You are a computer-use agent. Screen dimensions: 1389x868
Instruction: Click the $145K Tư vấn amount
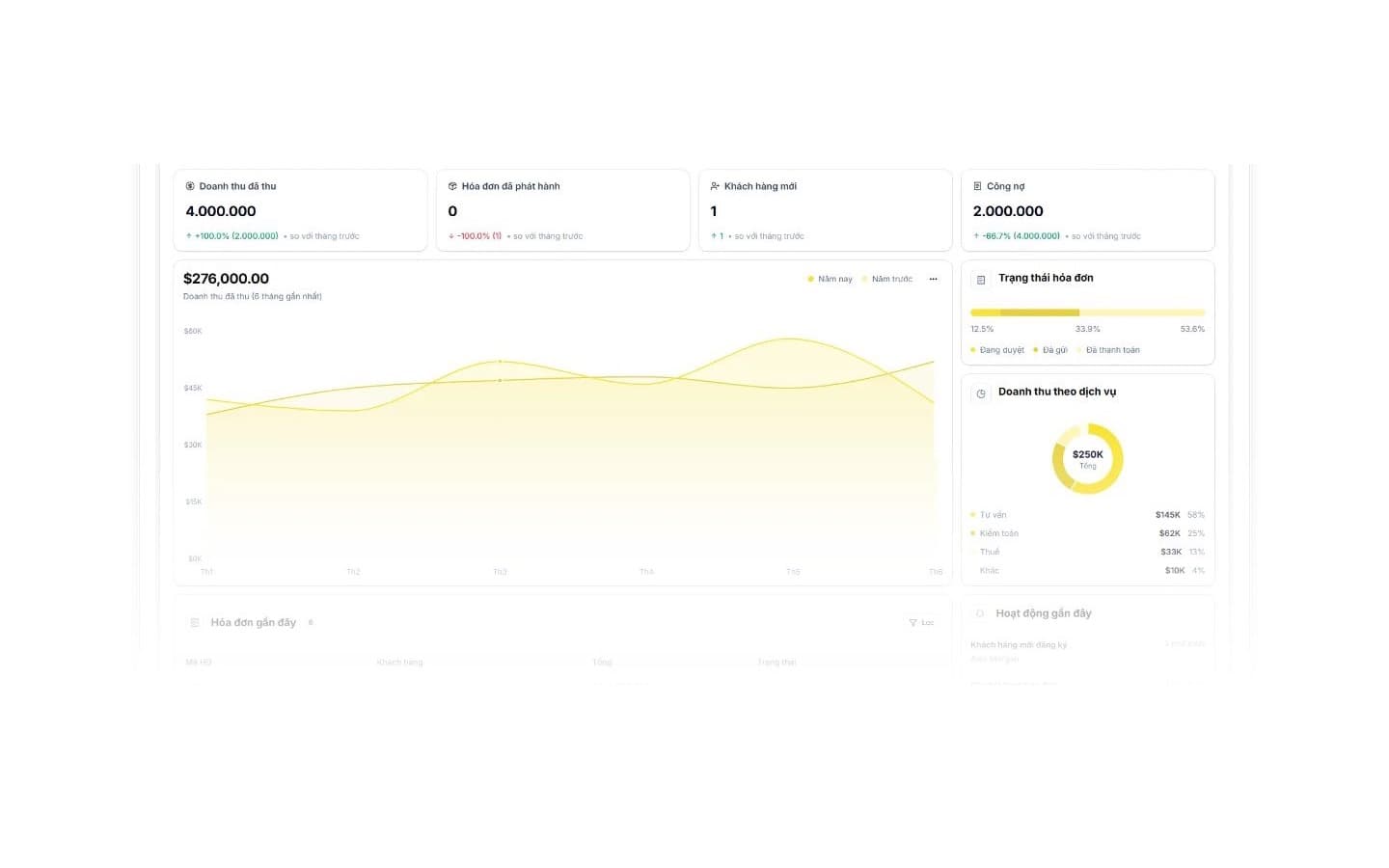tap(1167, 515)
